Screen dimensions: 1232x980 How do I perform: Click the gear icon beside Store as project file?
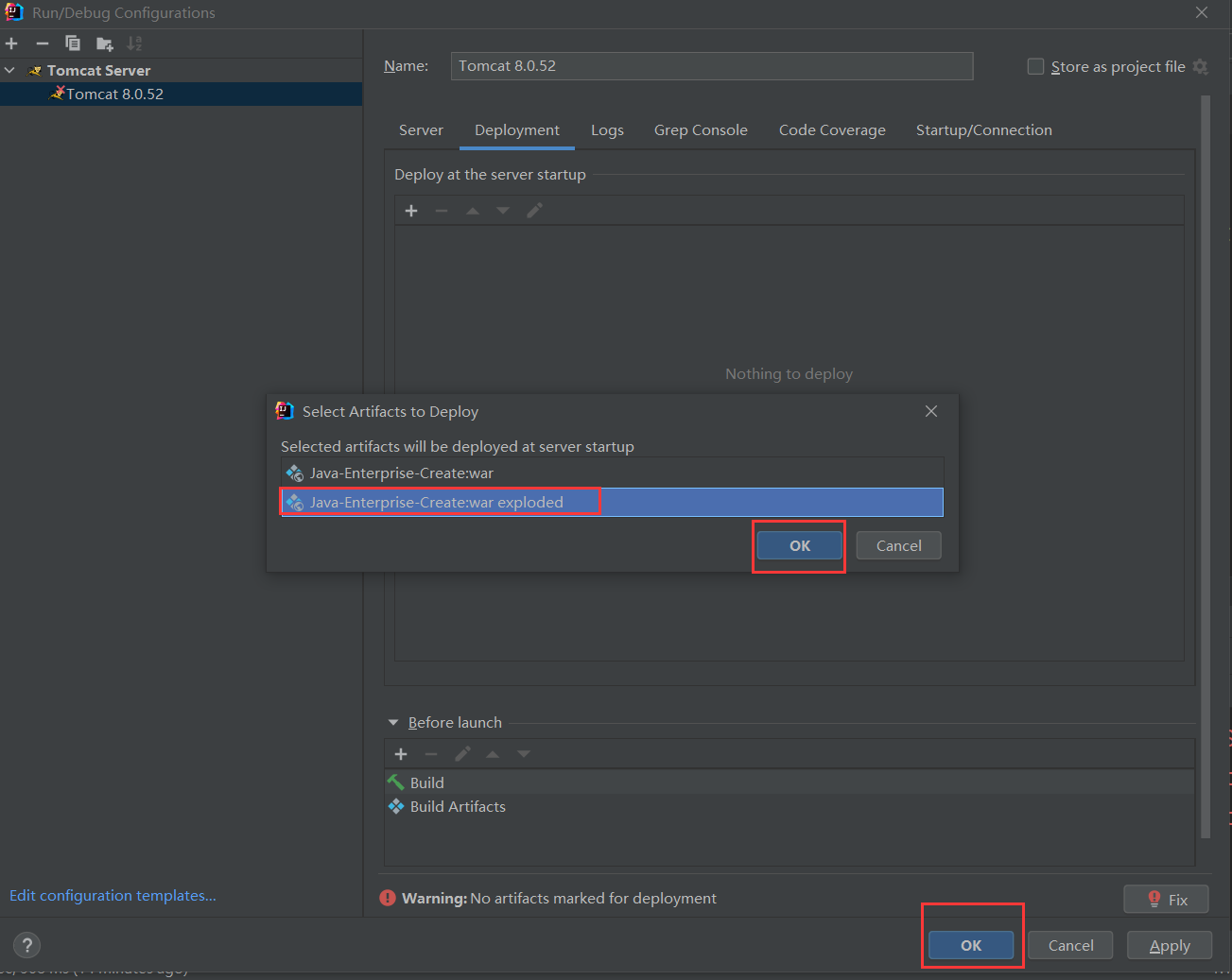(1201, 67)
